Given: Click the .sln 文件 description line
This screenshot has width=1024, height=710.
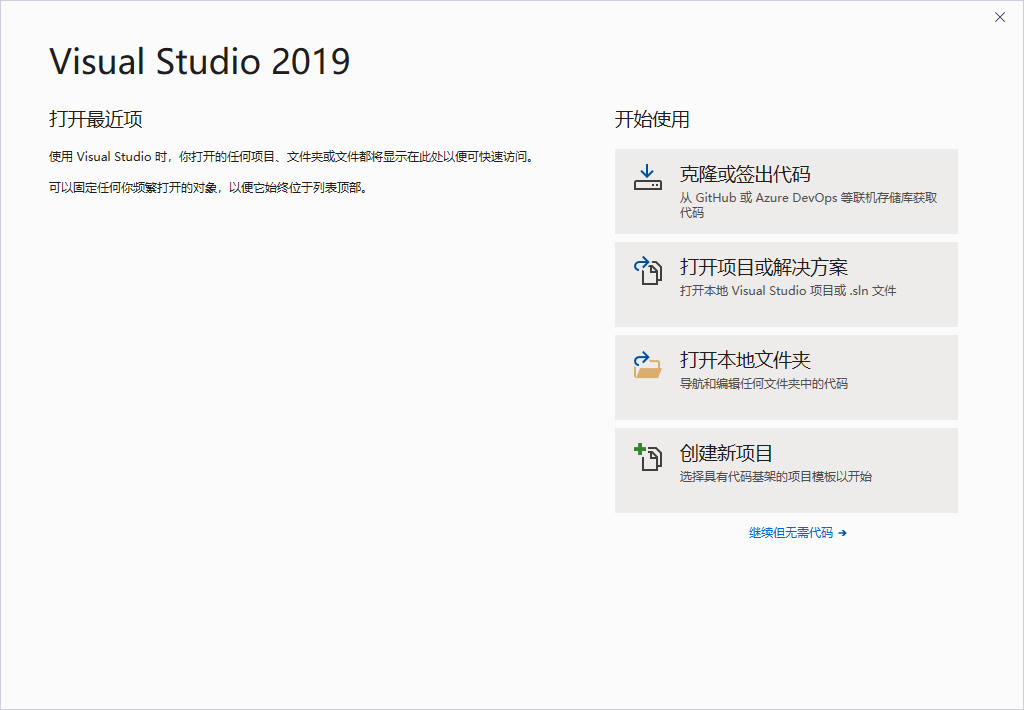Looking at the screenshot, I should [790, 292].
